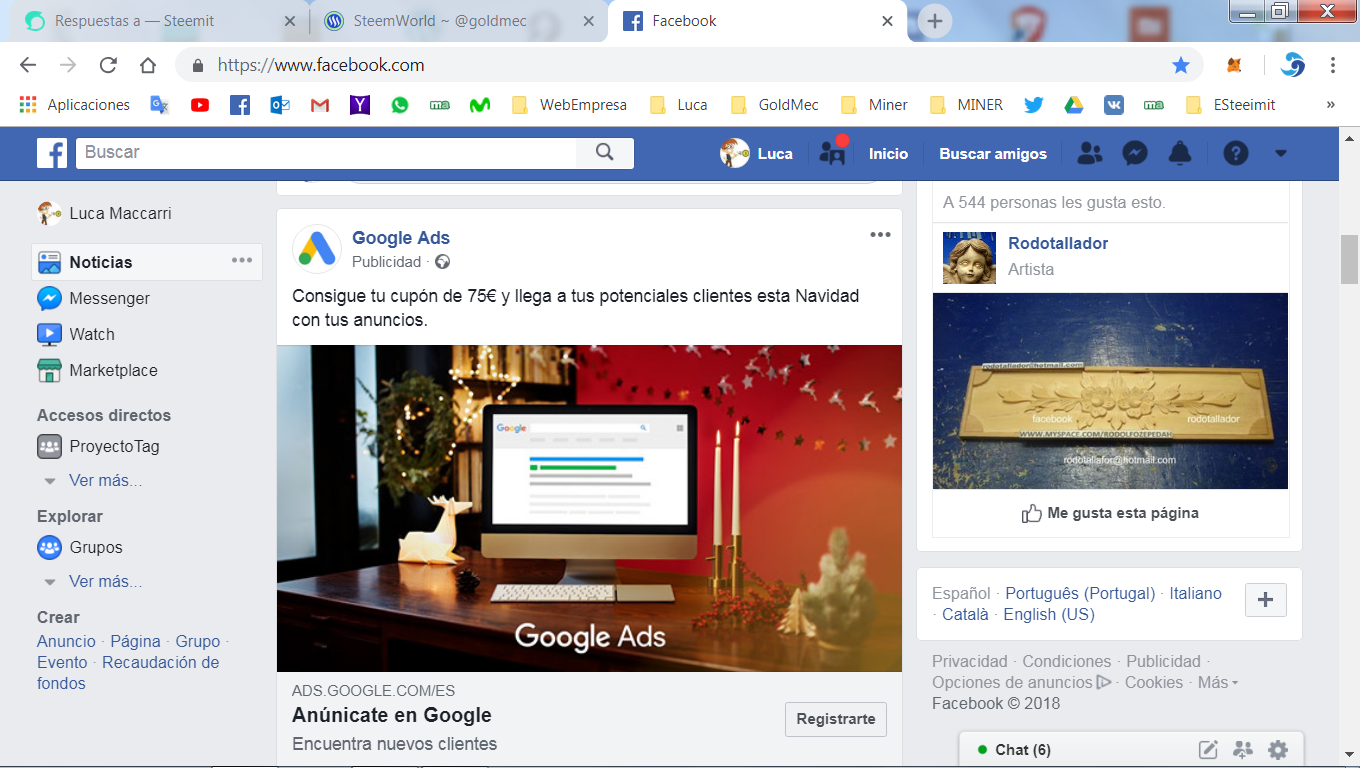Open the Gmail bookmark
The height and width of the screenshot is (768, 1360).
320,105
